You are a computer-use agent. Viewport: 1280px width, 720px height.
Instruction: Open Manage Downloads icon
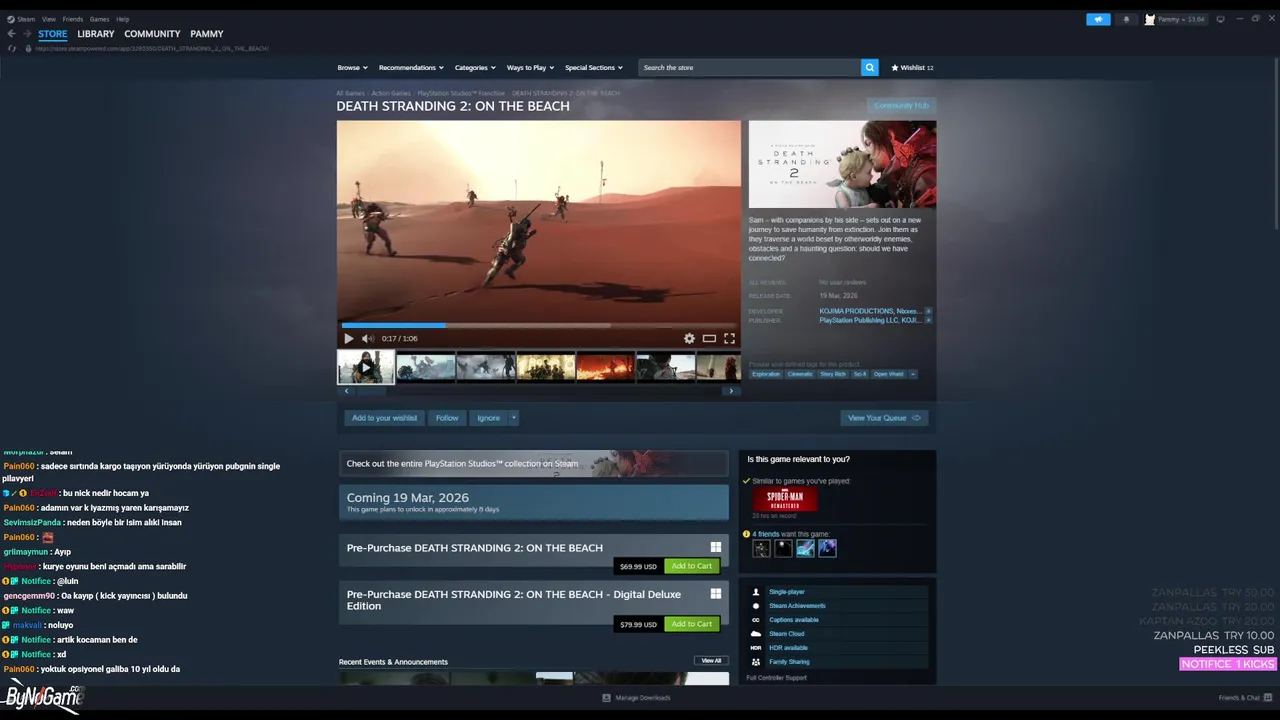pos(607,698)
